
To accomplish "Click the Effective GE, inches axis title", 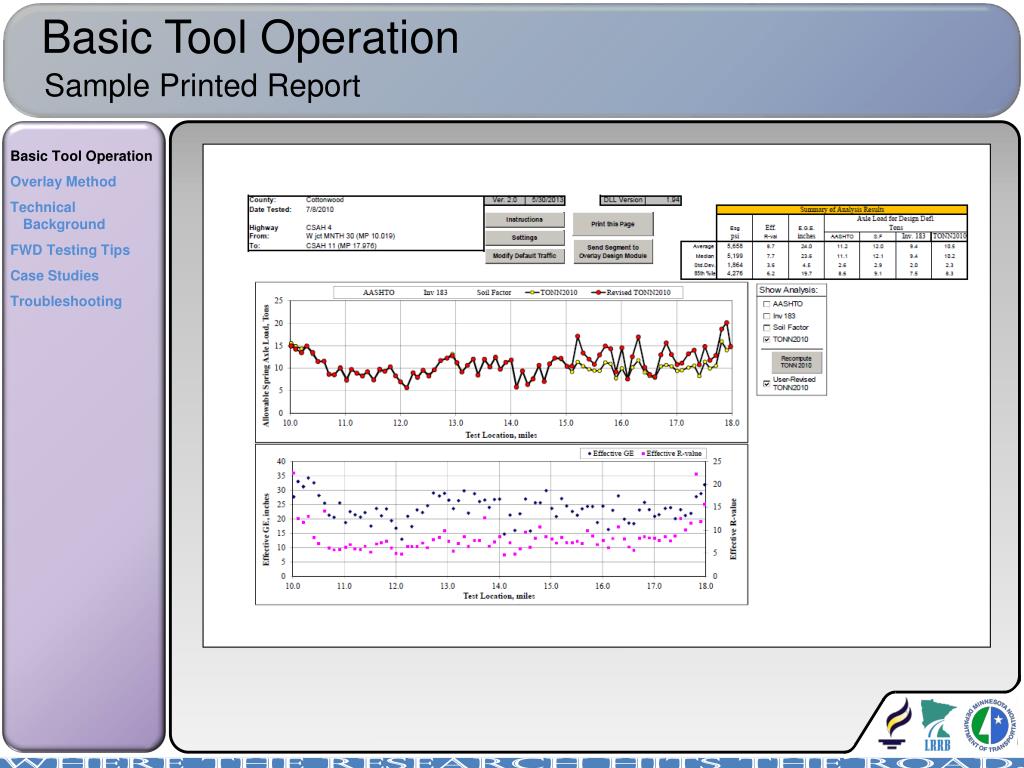I will [x=266, y=529].
